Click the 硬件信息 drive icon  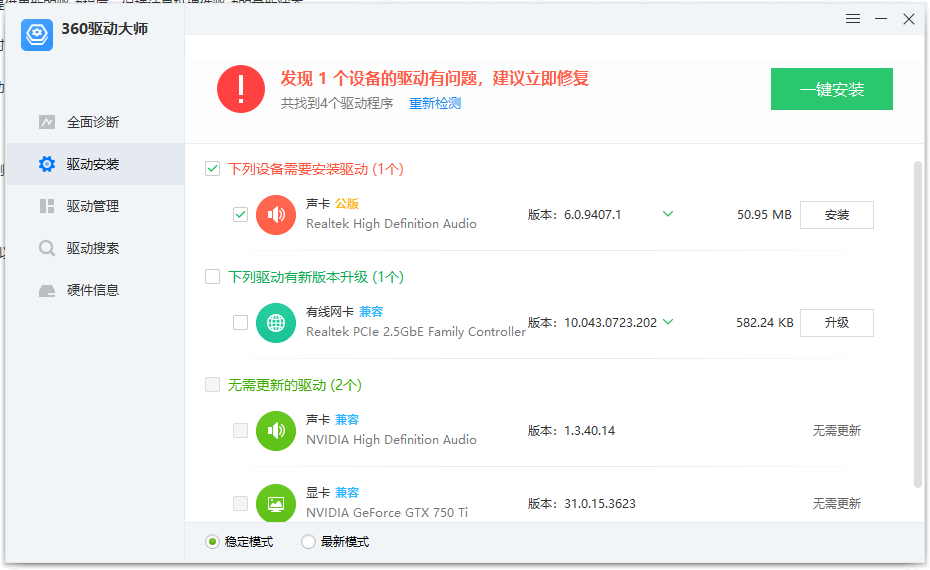pos(47,291)
